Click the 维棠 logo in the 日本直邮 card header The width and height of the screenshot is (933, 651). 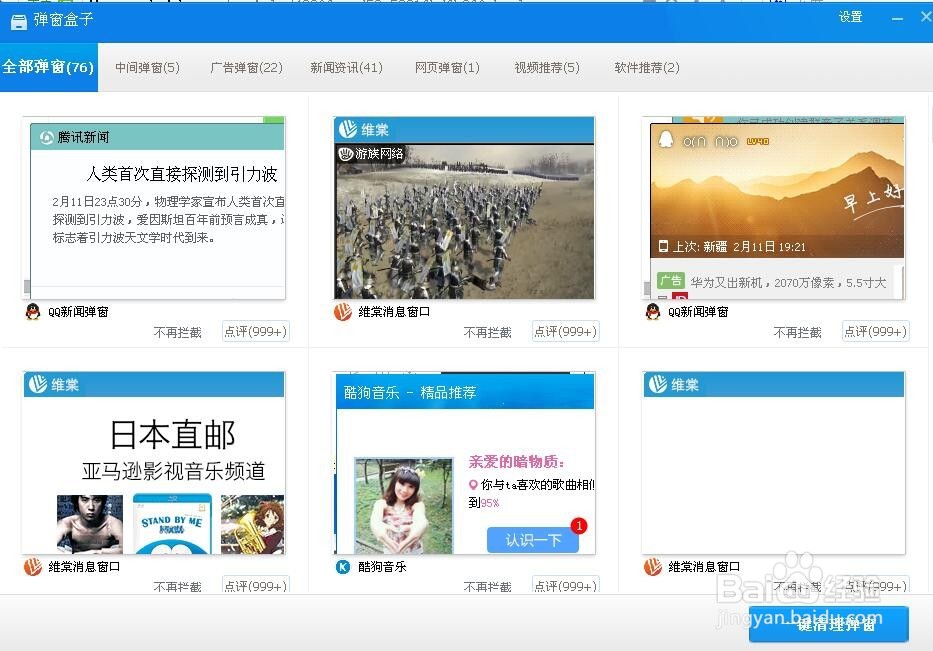(x=37, y=384)
